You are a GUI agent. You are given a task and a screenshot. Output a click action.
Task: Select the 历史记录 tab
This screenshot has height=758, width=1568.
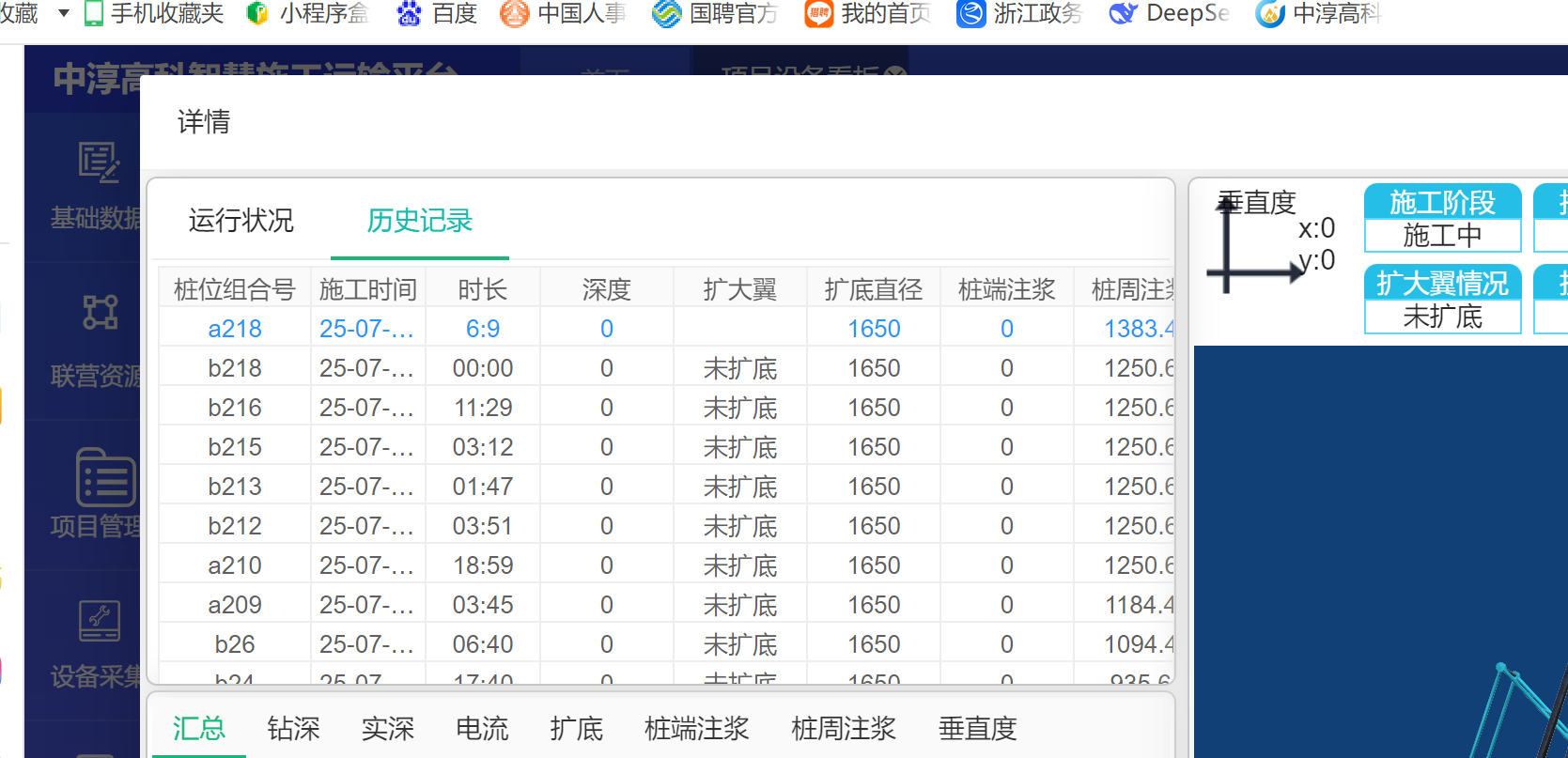tap(419, 221)
